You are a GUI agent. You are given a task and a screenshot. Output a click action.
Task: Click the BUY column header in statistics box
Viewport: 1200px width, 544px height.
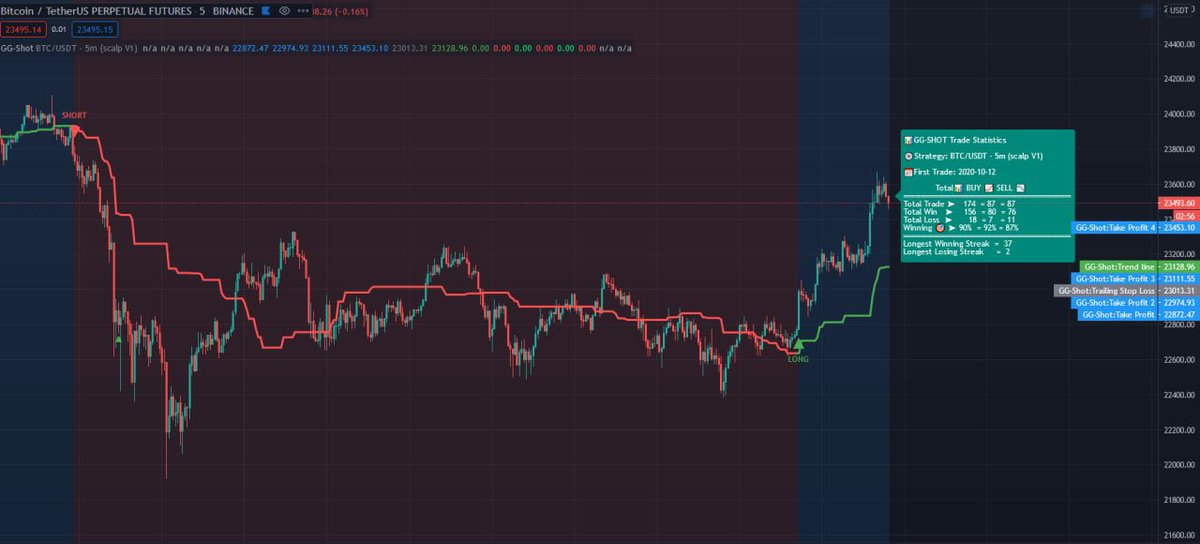click(x=973, y=188)
